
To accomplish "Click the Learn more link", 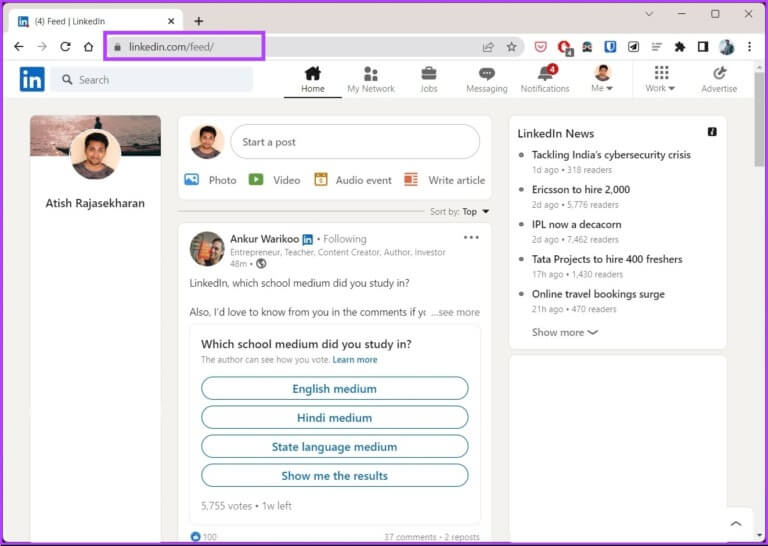I will (355, 359).
